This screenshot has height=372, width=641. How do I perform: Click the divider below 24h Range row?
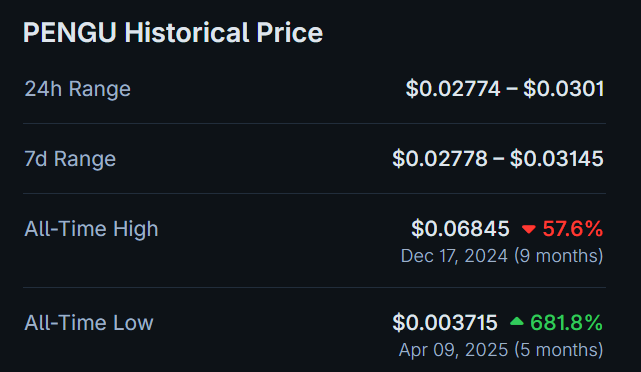tap(314, 123)
